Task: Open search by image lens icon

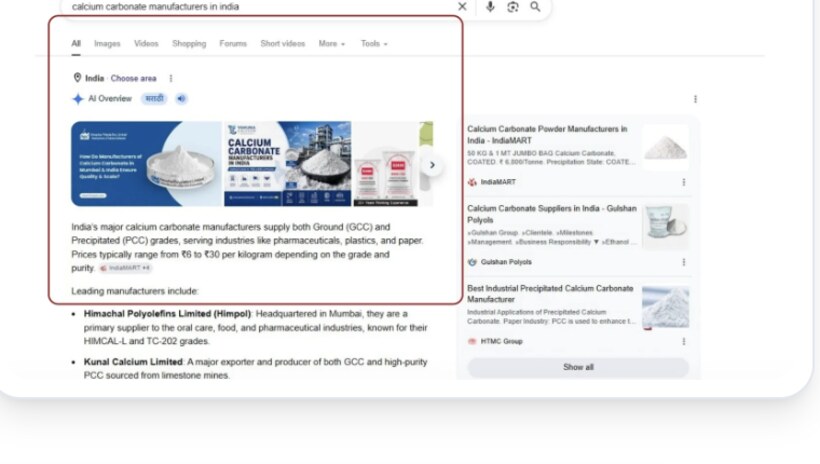Action: (x=512, y=7)
